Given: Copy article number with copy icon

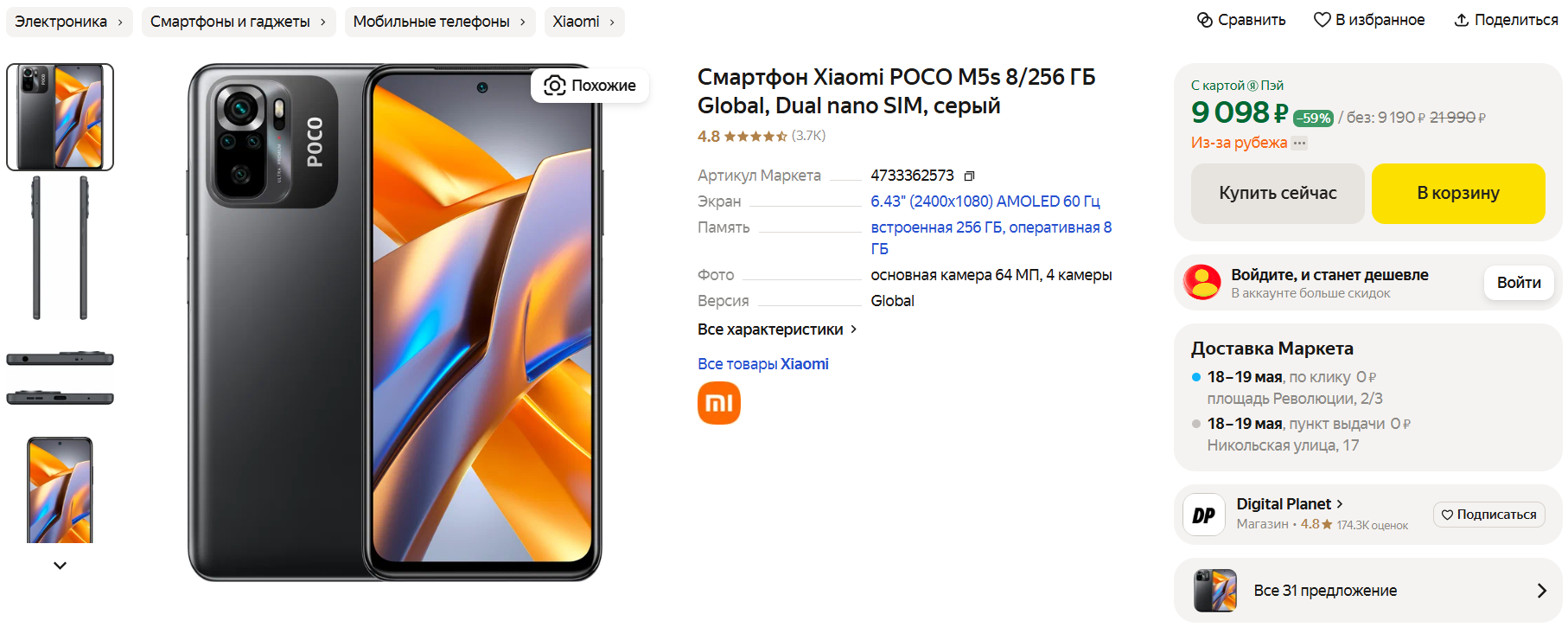Looking at the screenshot, I should pyautogui.click(x=969, y=176).
